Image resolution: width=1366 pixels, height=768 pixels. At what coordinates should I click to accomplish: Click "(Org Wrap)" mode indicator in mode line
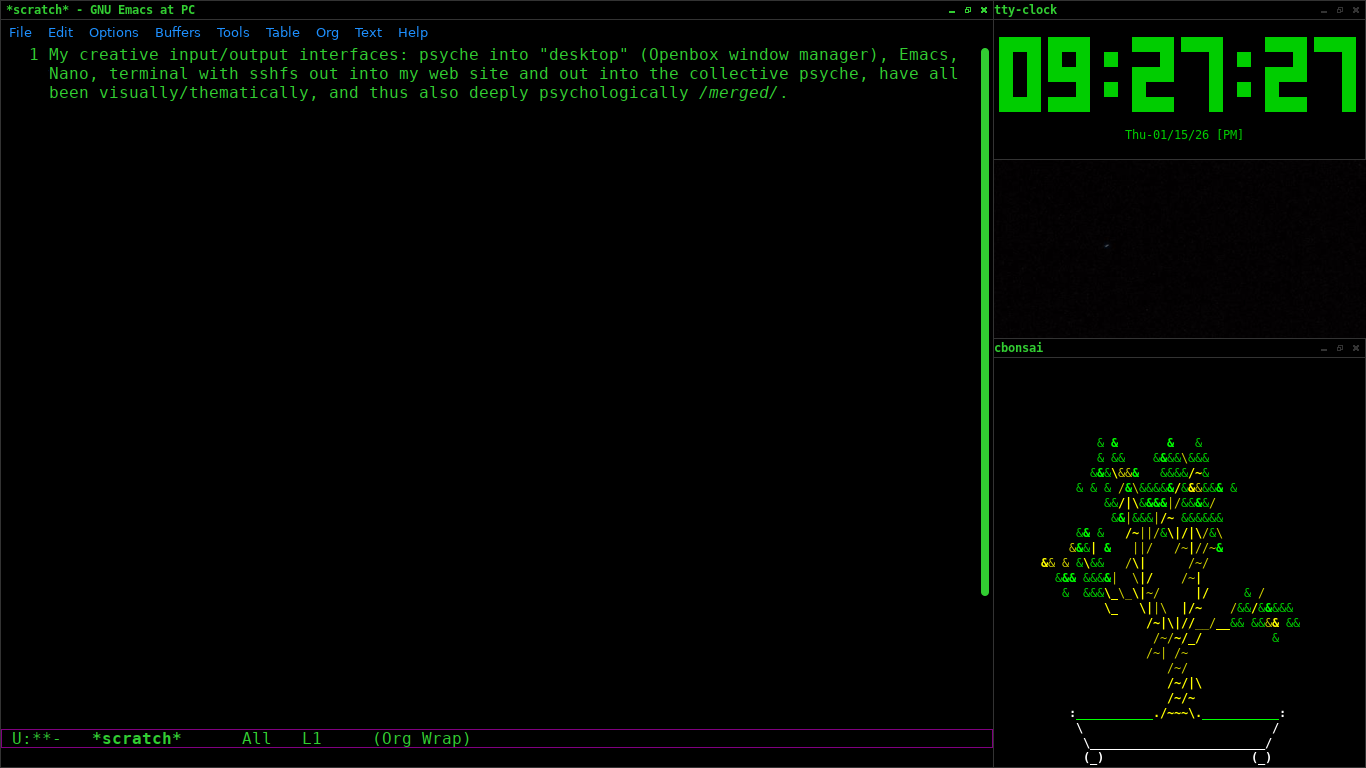[x=422, y=739]
